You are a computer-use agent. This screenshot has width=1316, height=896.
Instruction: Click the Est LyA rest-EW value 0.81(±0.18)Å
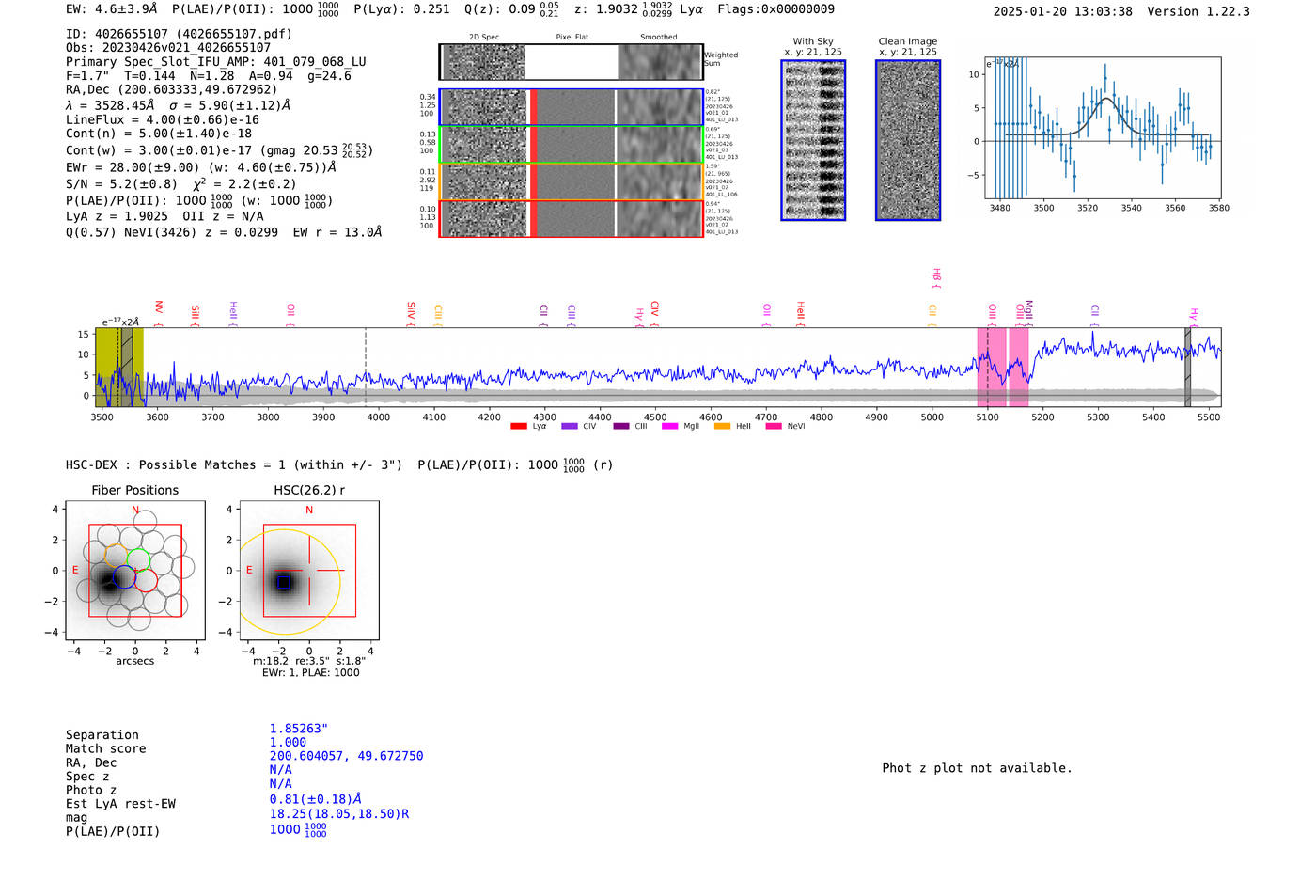316,799
